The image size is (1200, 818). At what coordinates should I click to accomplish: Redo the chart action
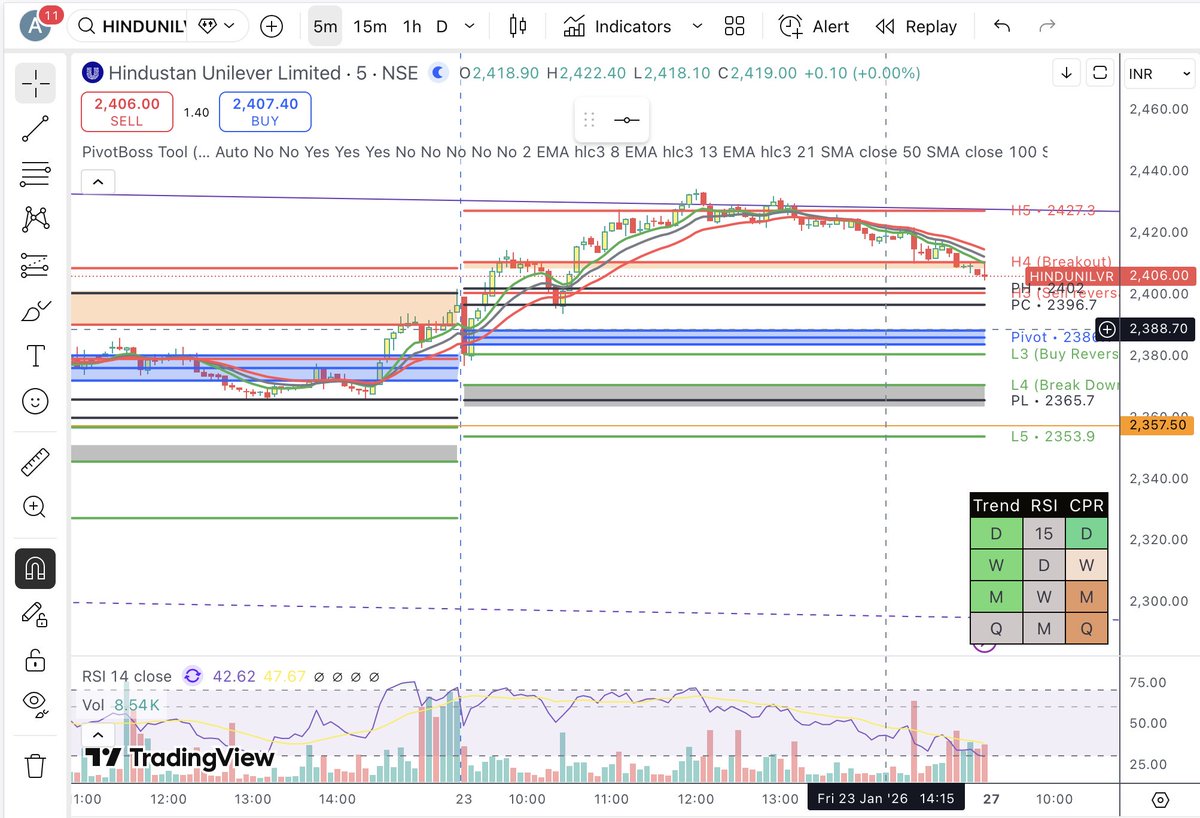pyautogui.click(x=1047, y=26)
